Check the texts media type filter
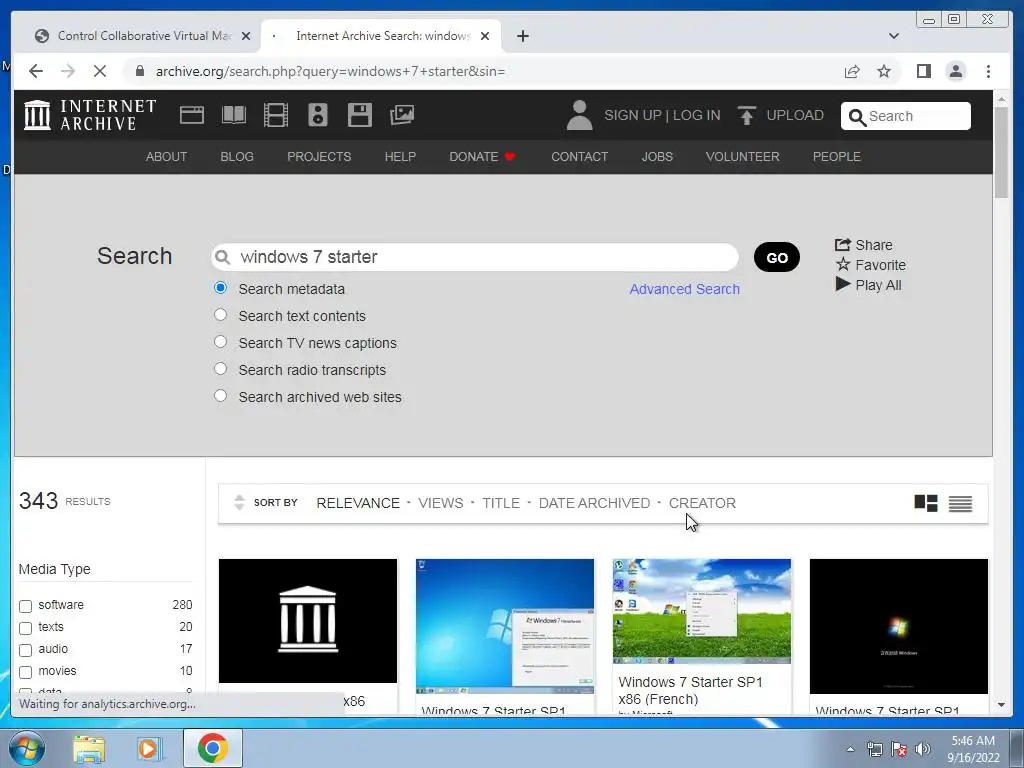The width and height of the screenshot is (1024, 768). coord(25,628)
